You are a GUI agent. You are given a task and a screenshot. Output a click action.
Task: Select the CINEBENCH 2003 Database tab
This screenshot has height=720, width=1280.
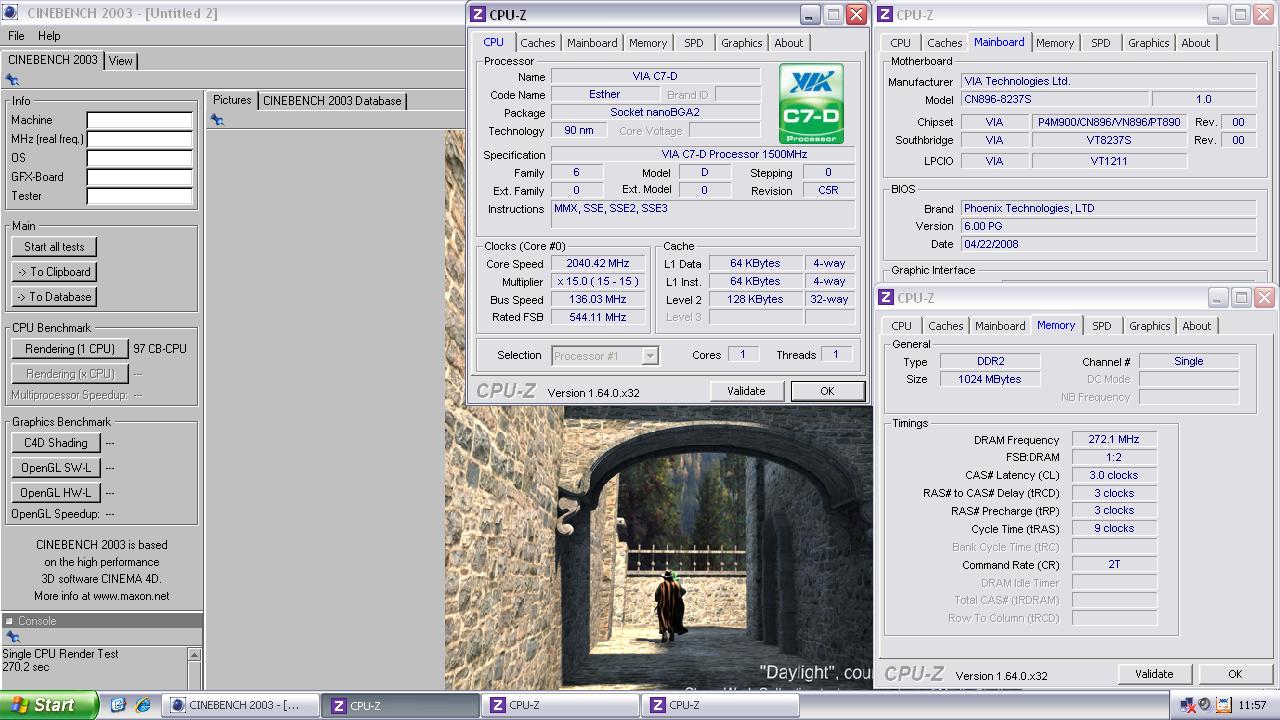click(332, 101)
